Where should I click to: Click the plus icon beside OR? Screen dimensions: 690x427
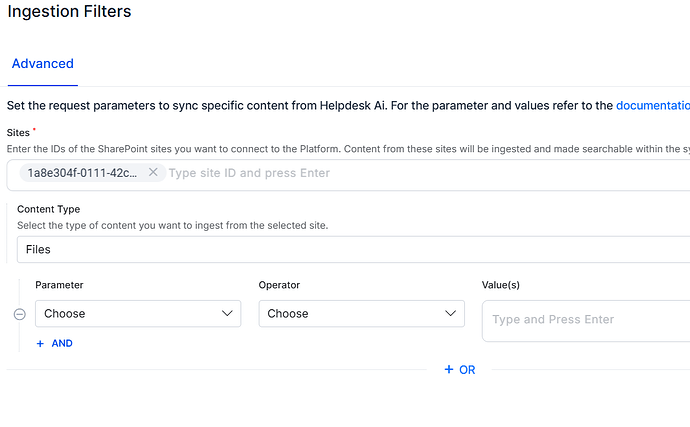(x=448, y=369)
